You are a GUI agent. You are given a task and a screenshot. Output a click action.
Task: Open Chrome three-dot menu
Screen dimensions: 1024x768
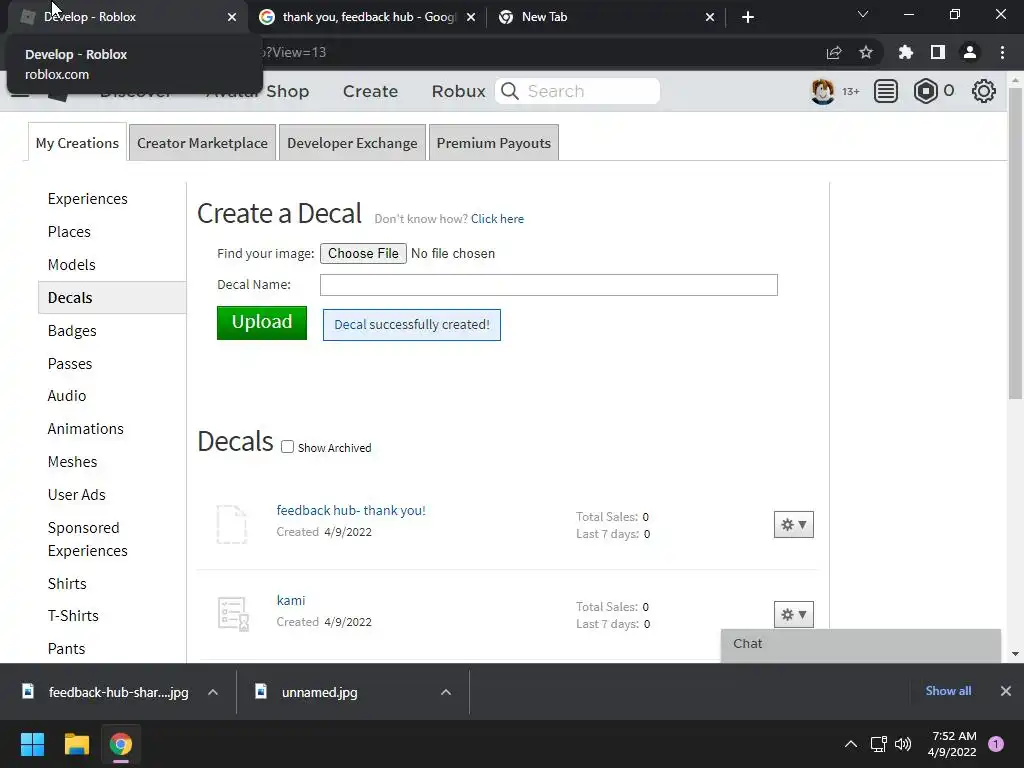pos(1002,52)
